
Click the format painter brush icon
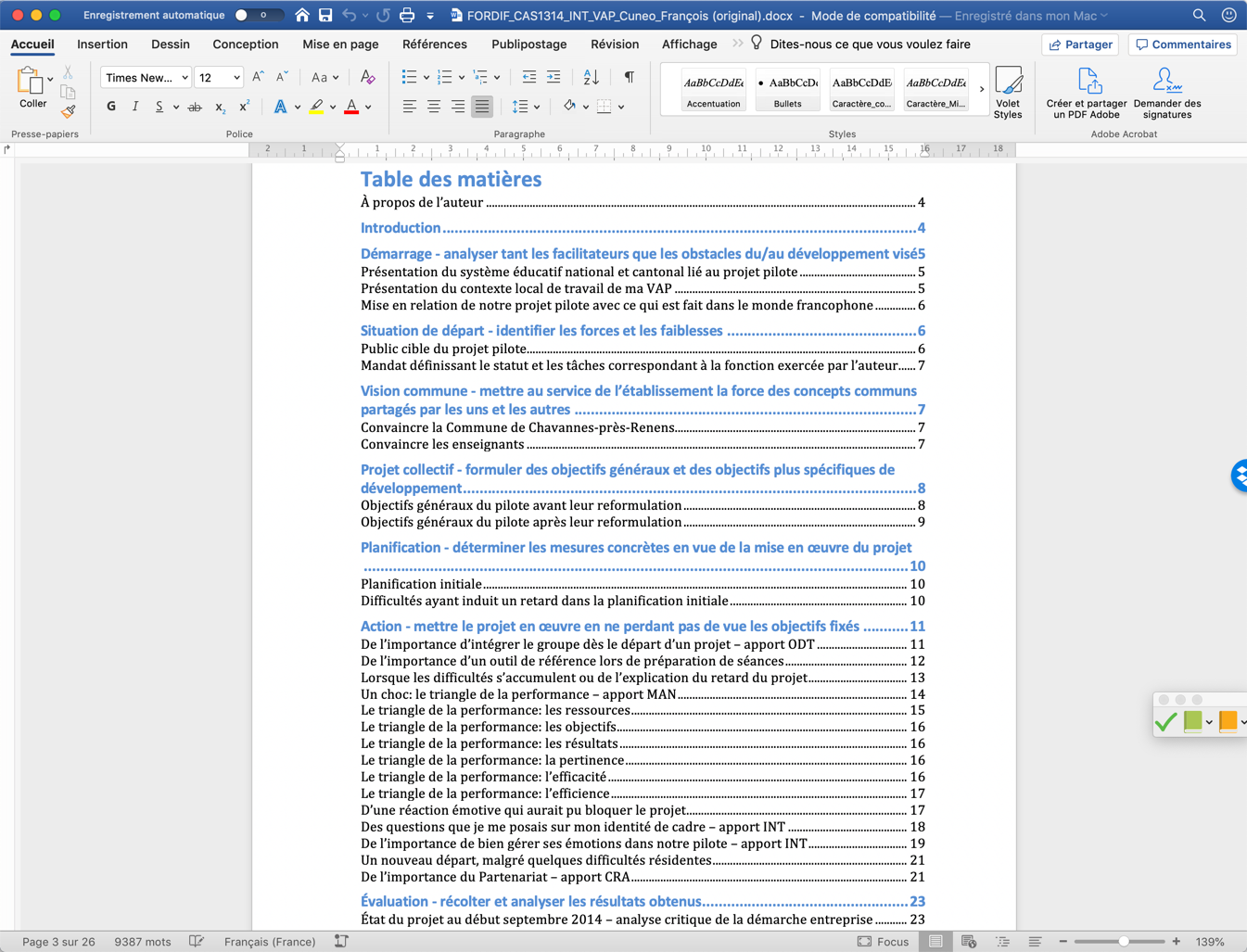pyautogui.click(x=68, y=111)
